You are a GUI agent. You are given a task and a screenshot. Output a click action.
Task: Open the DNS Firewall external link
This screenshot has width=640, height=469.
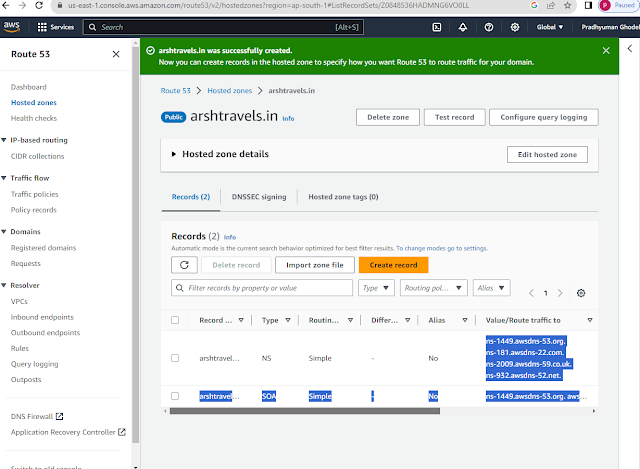pos(37,416)
